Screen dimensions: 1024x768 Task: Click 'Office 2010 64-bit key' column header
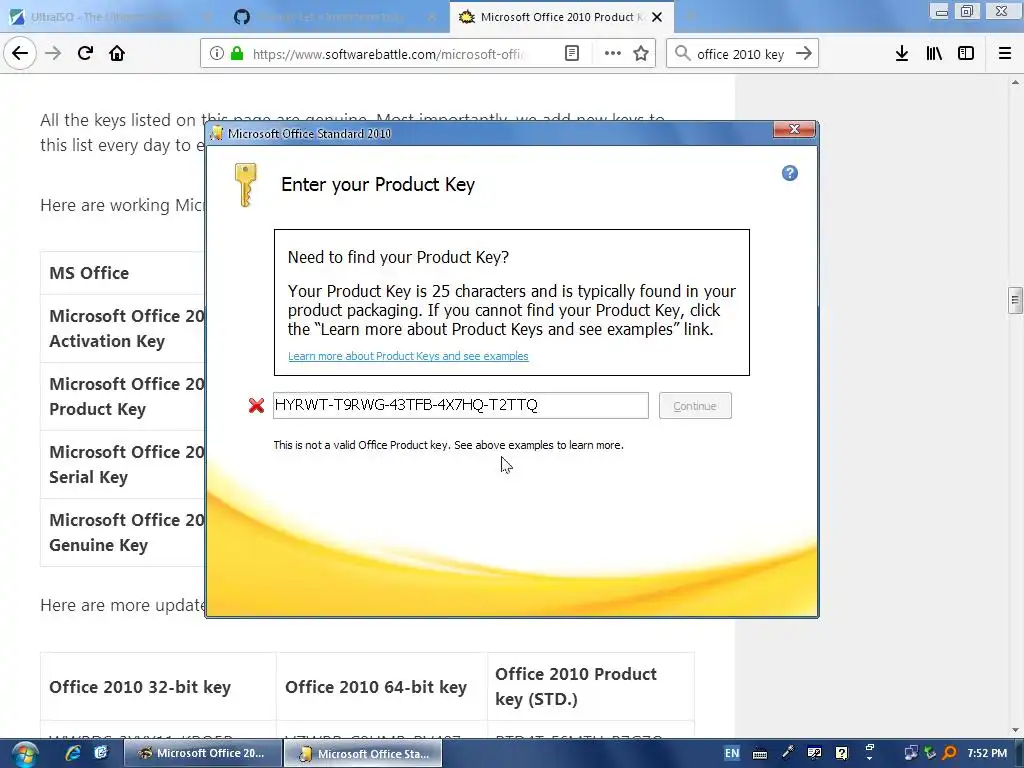click(381, 687)
